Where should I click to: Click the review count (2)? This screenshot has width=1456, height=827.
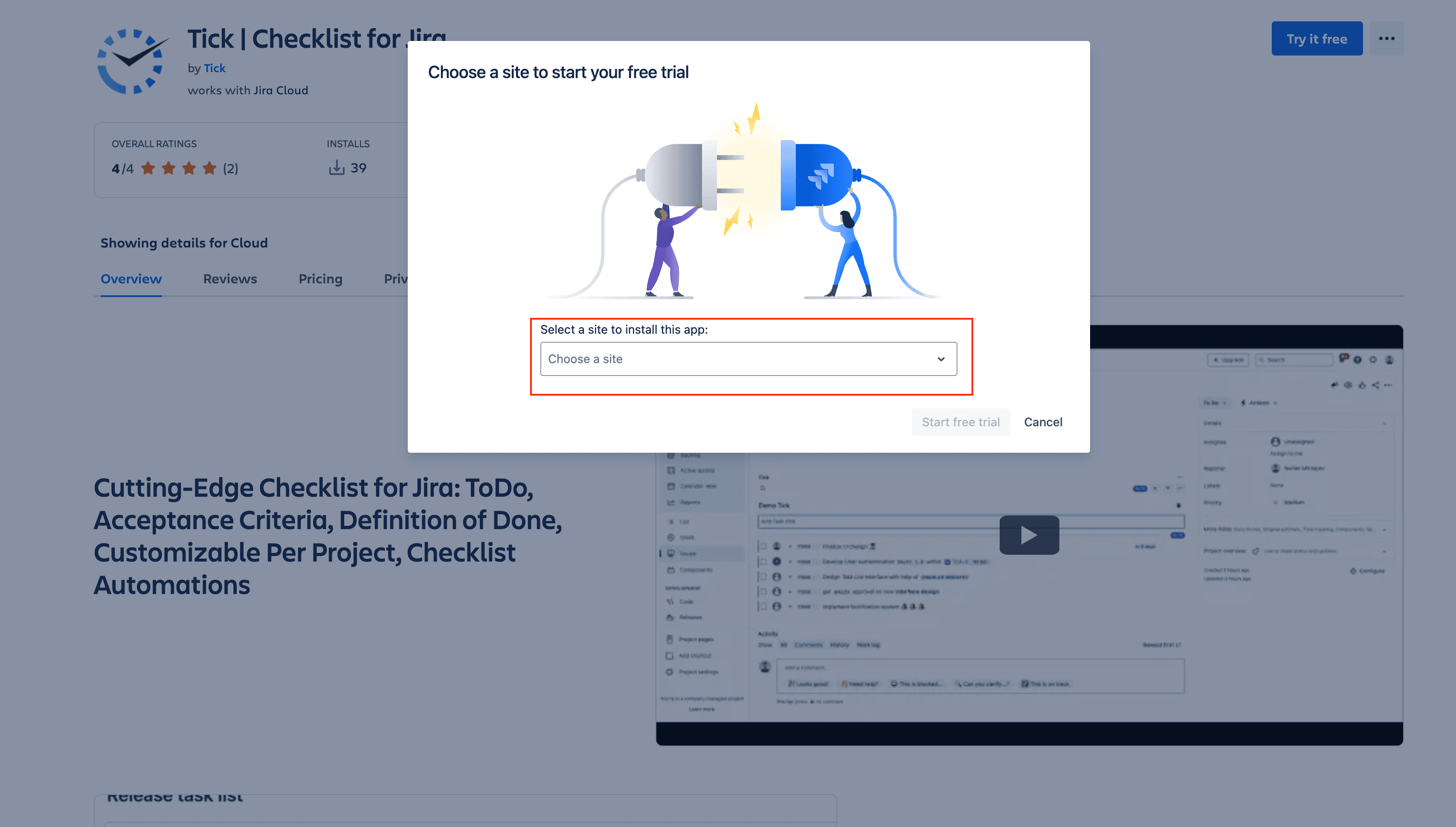[x=230, y=169]
